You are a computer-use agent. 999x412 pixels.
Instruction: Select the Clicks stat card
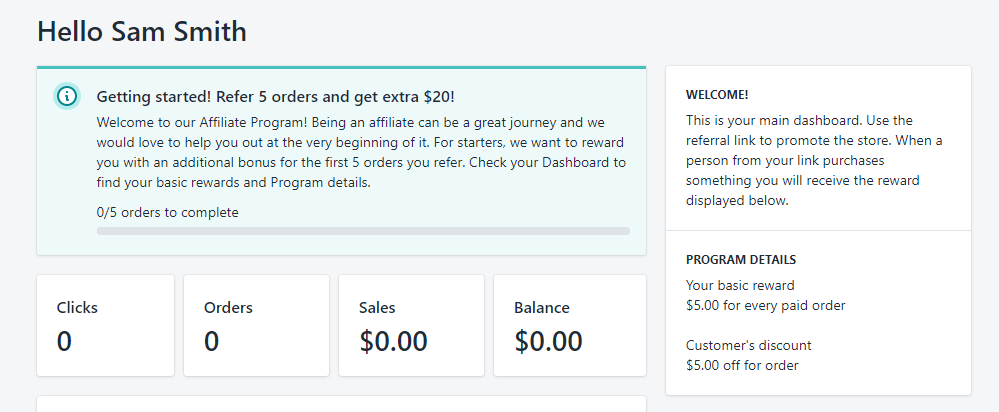(x=105, y=325)
